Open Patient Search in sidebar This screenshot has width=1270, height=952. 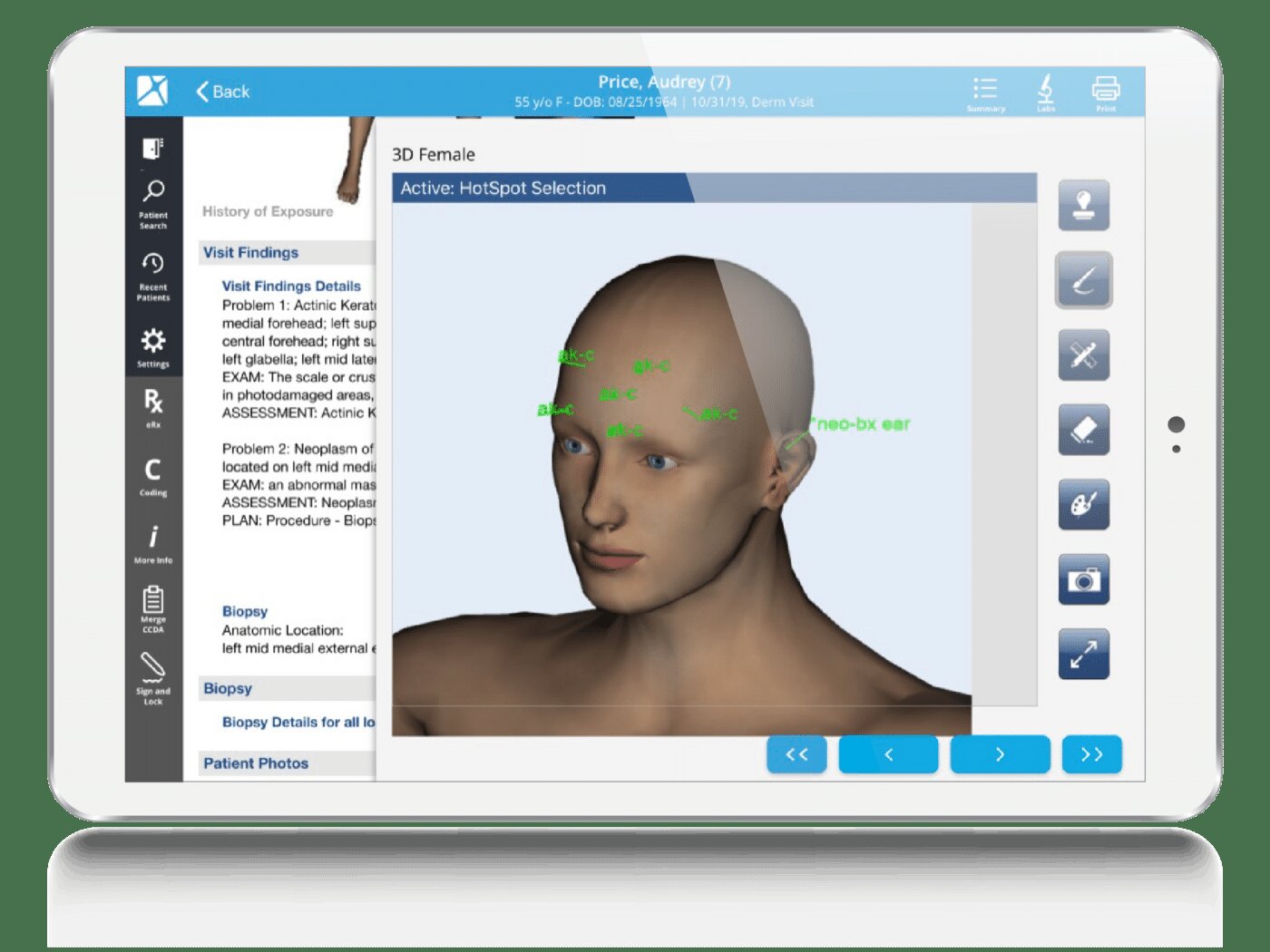[x=153, y=203]
